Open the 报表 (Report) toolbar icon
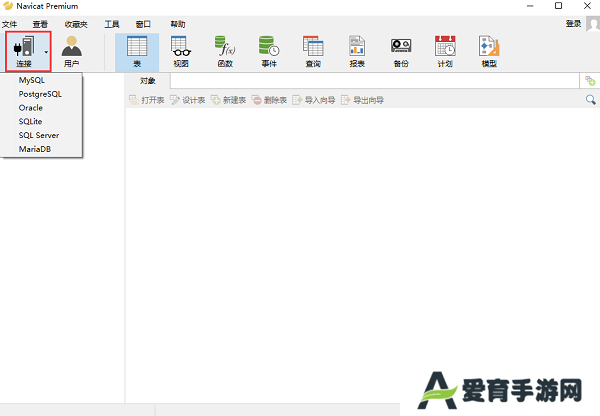This screenshot has height=416, width=600. point(357,52)
